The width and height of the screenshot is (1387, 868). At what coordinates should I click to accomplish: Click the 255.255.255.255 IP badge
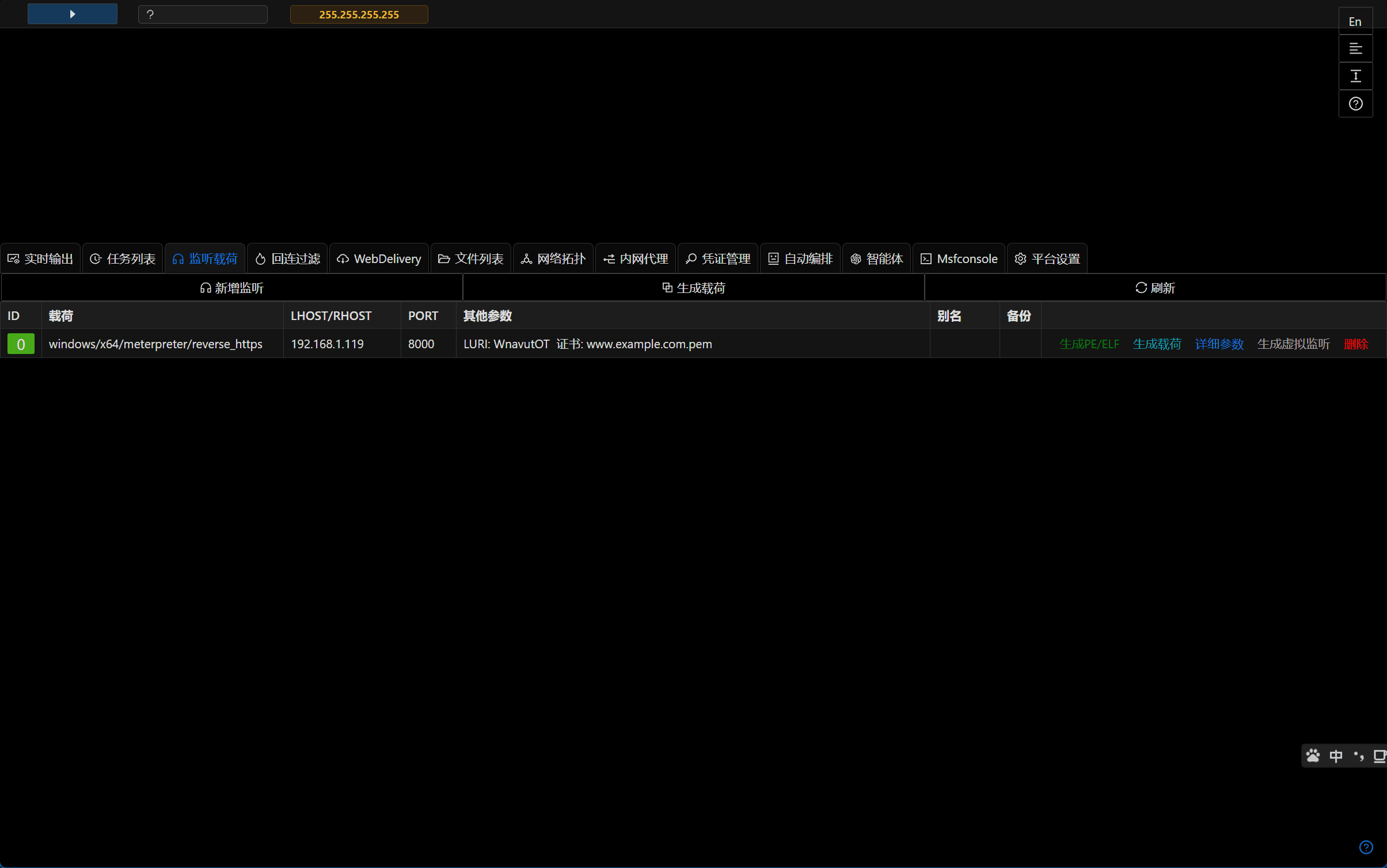tap(359, 14)
